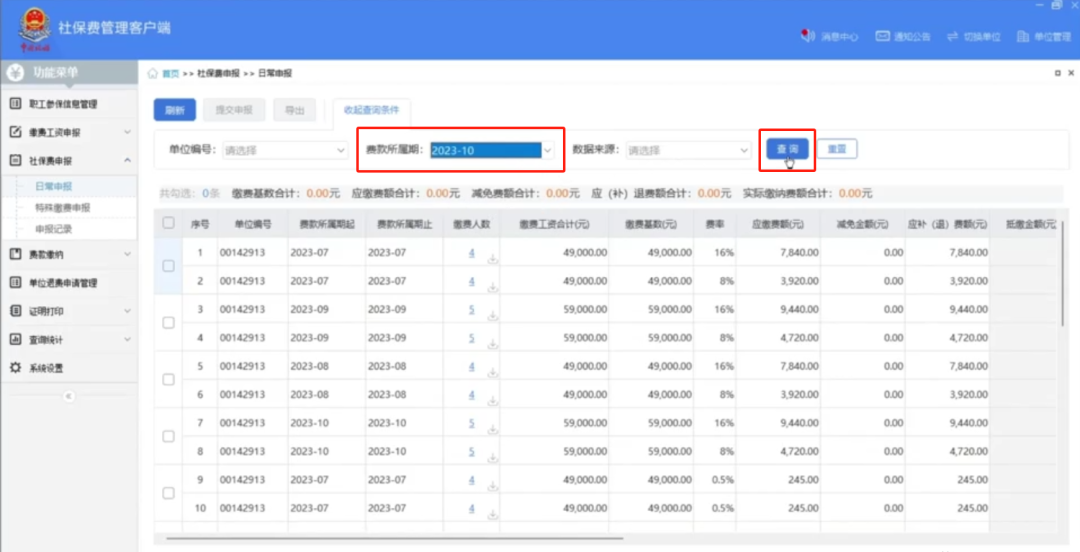Click the 缴费基数(元) column header

650,224
